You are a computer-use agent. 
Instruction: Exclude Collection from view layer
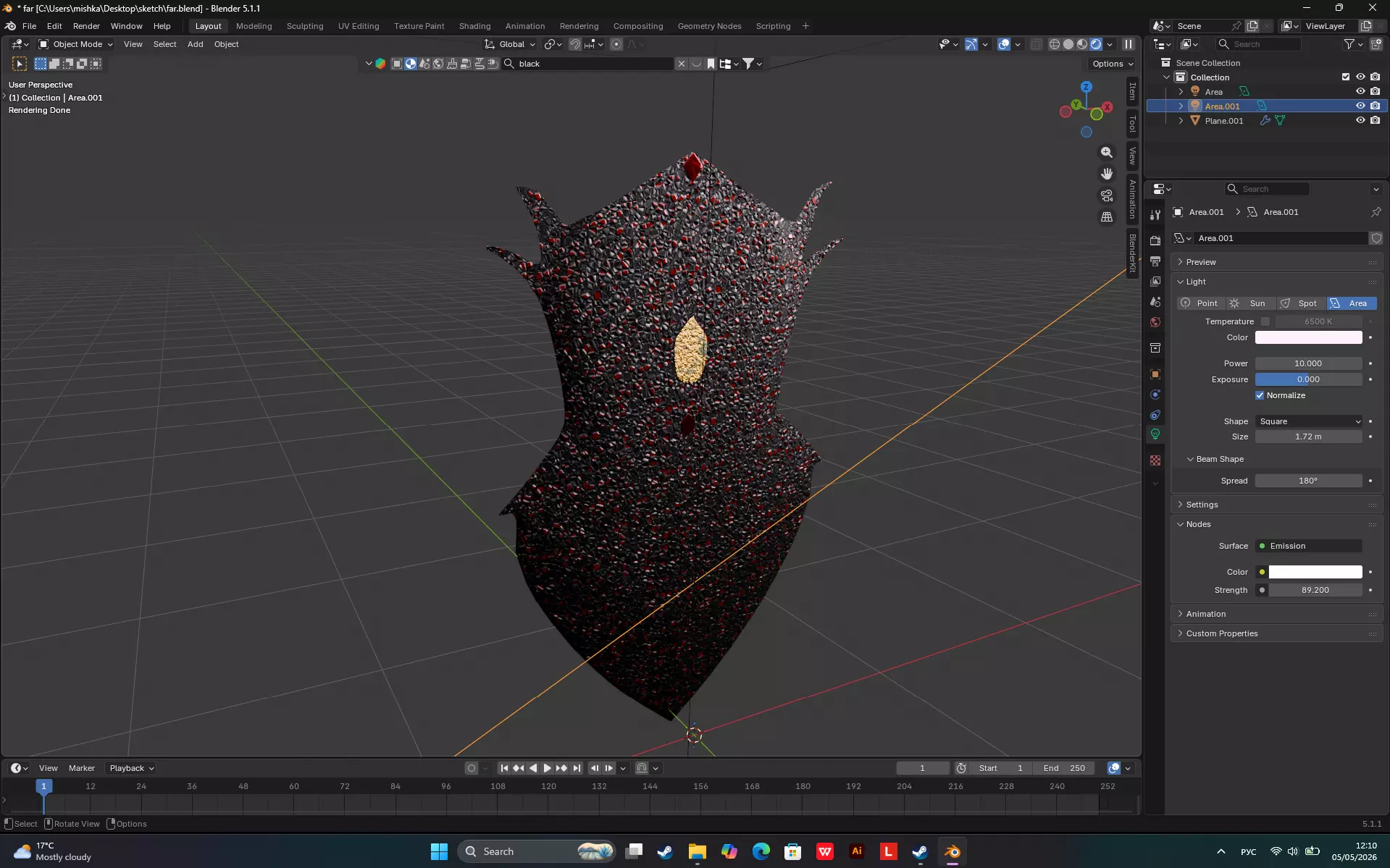tap(1346, 77)
